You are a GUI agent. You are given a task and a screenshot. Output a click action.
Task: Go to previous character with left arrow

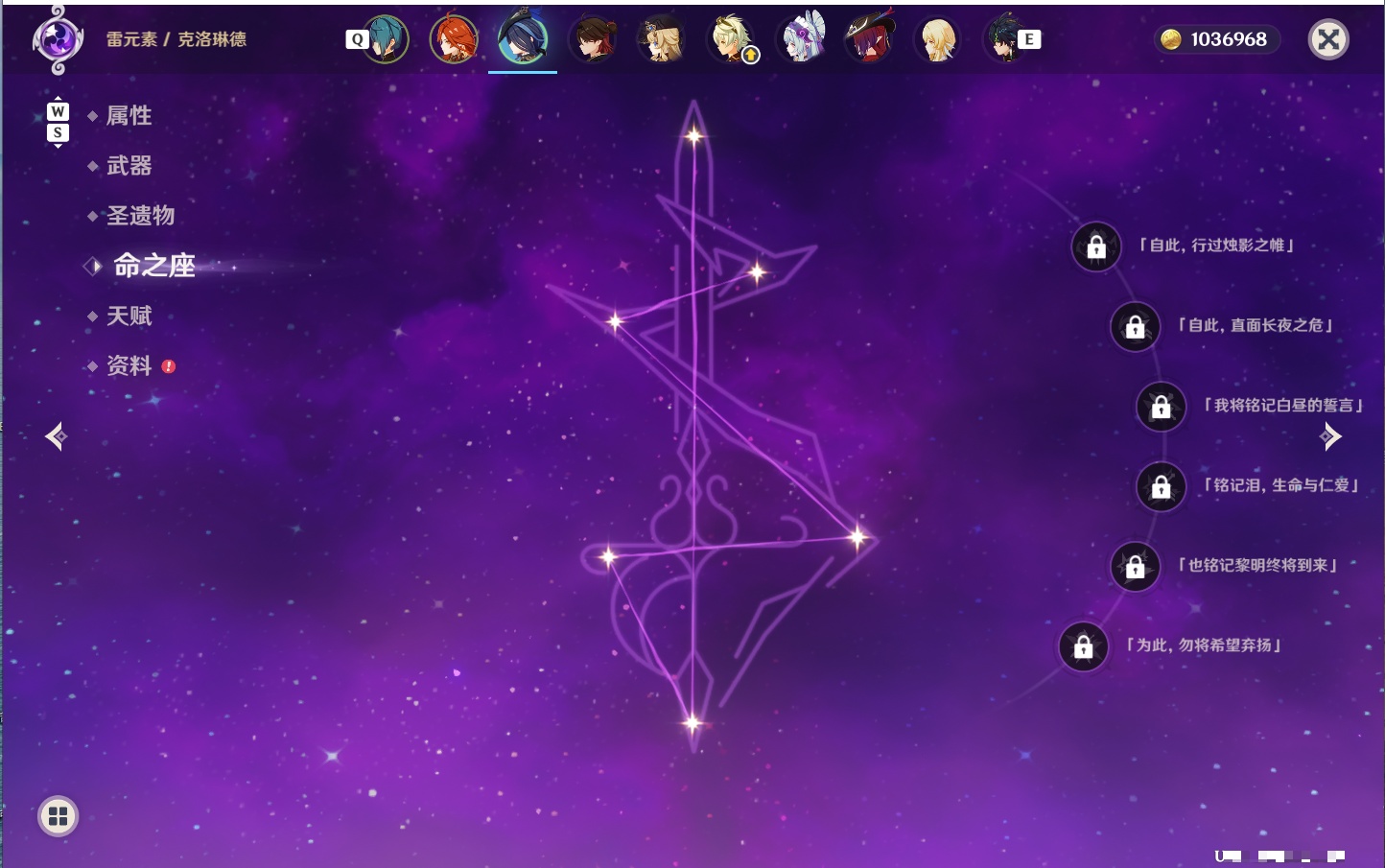[56, 436]
